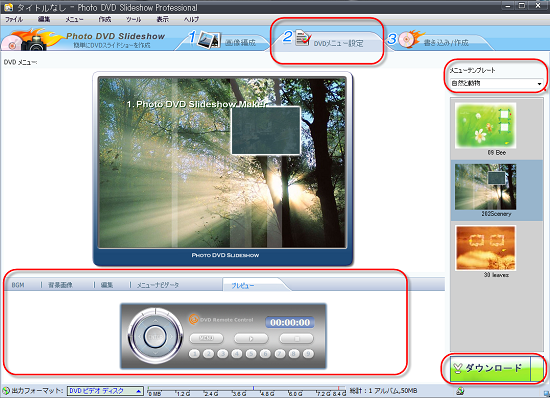Click the application icon in title bar
The height and width of the screenshot is (398, 550).
tap(8, 7)
